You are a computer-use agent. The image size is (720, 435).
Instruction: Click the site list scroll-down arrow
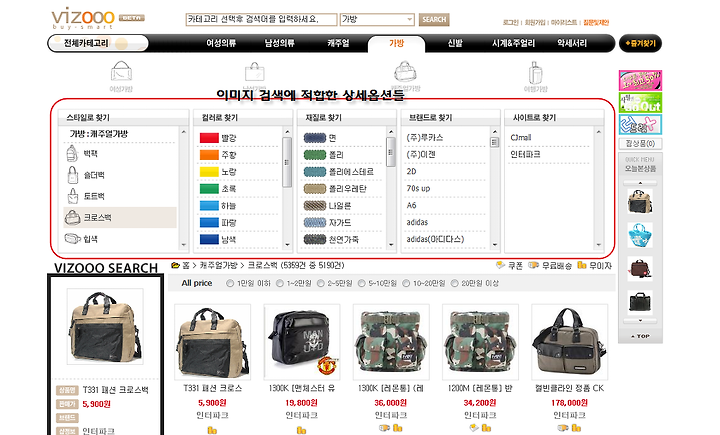(x=599, y=245)
